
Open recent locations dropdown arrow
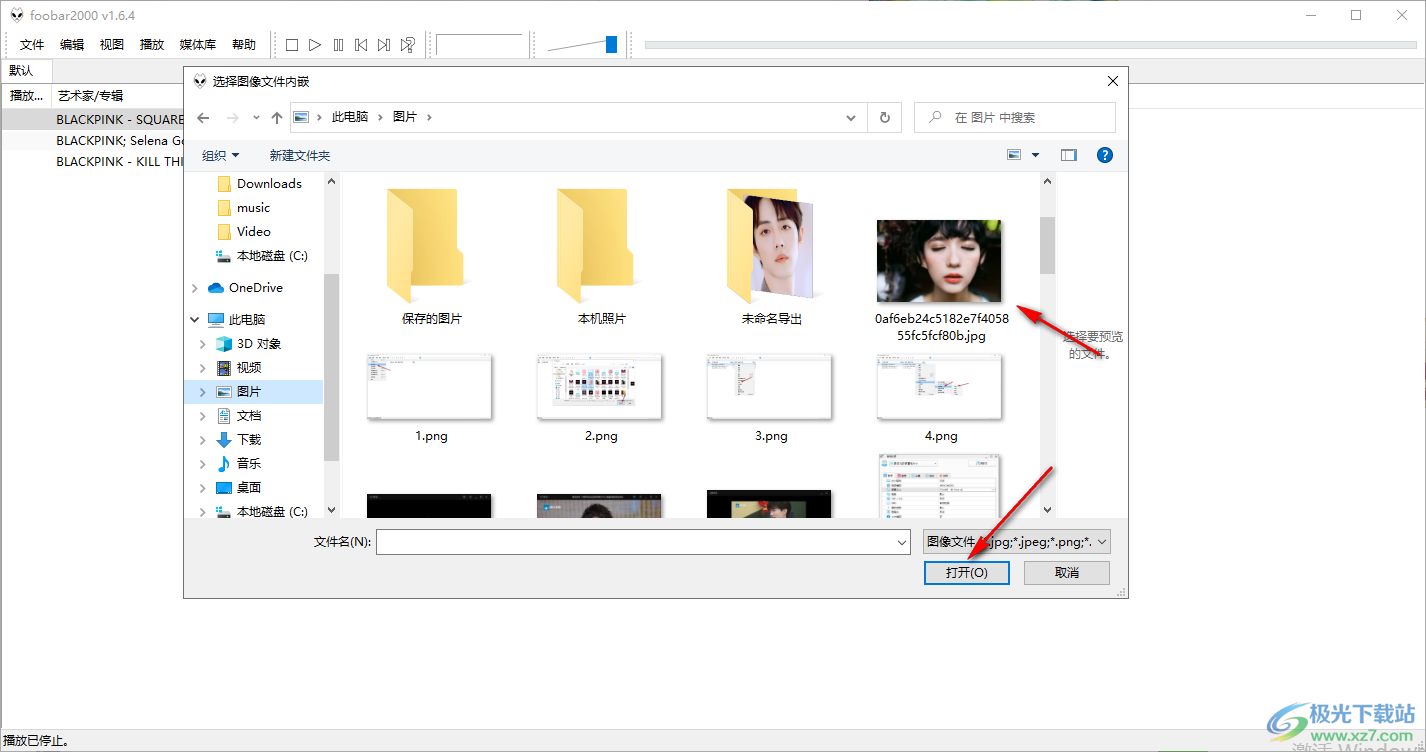[256, 118]
